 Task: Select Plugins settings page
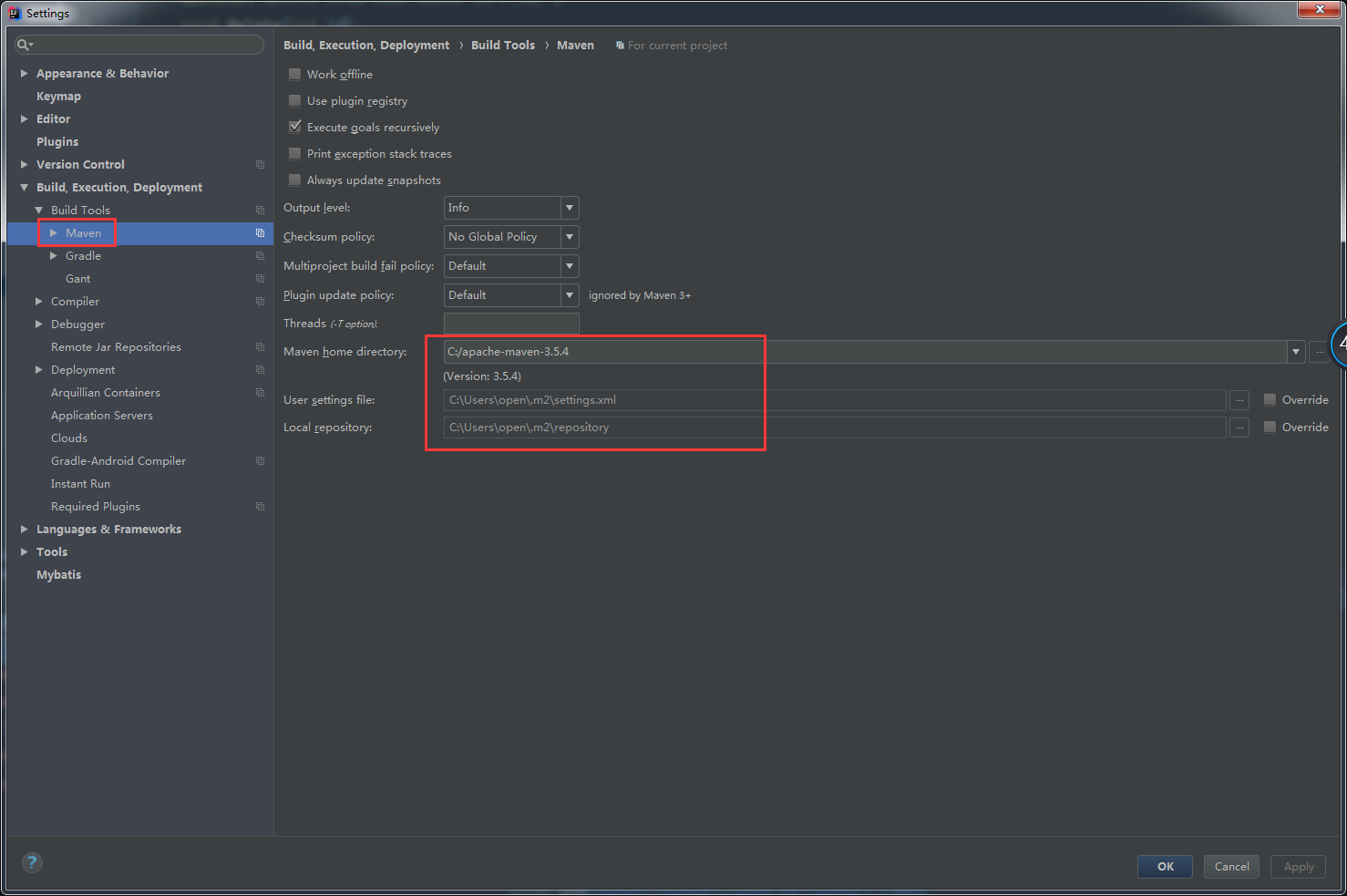coord(57,142)
